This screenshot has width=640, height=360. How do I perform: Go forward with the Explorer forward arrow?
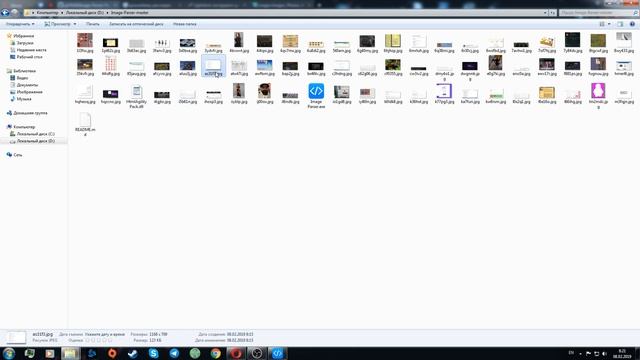tap(15, 13)
